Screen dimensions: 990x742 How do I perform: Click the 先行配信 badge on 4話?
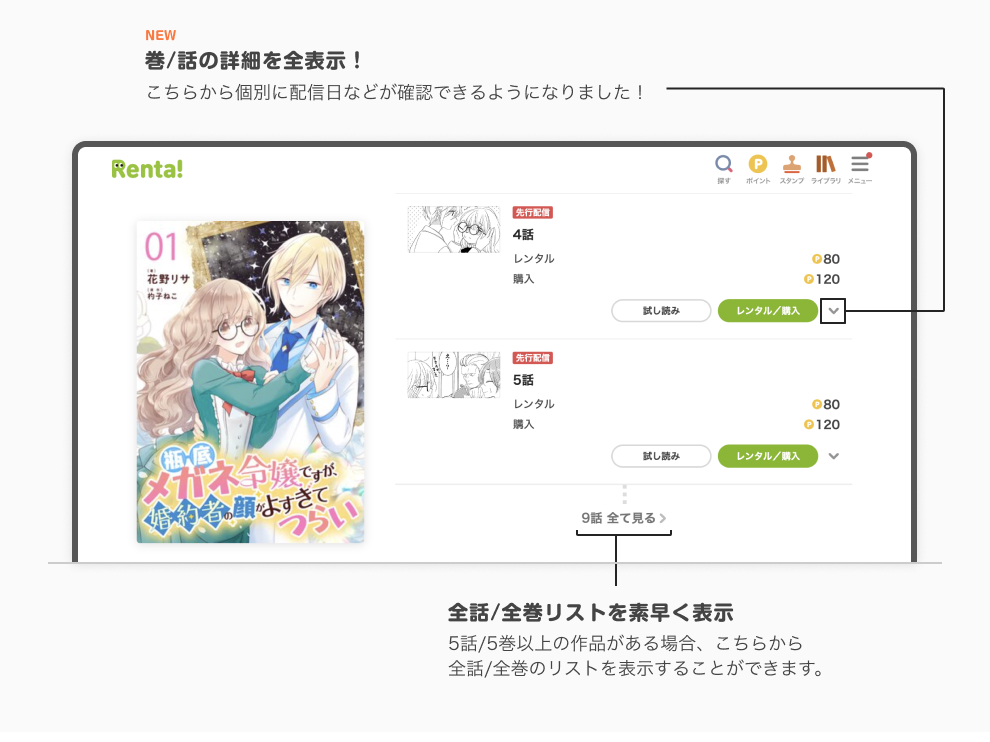[533, 212]
